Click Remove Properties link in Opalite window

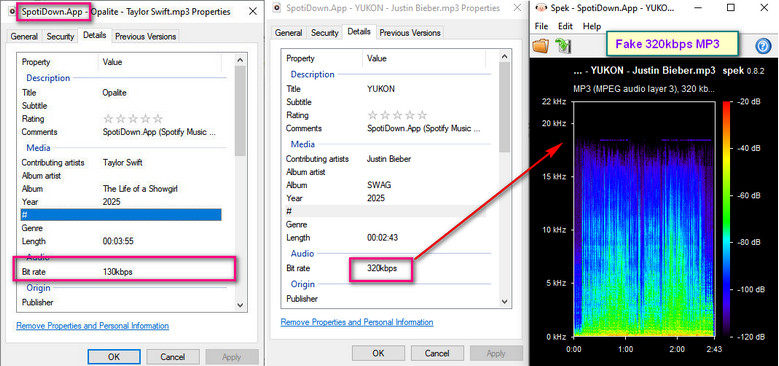[92, 326]
